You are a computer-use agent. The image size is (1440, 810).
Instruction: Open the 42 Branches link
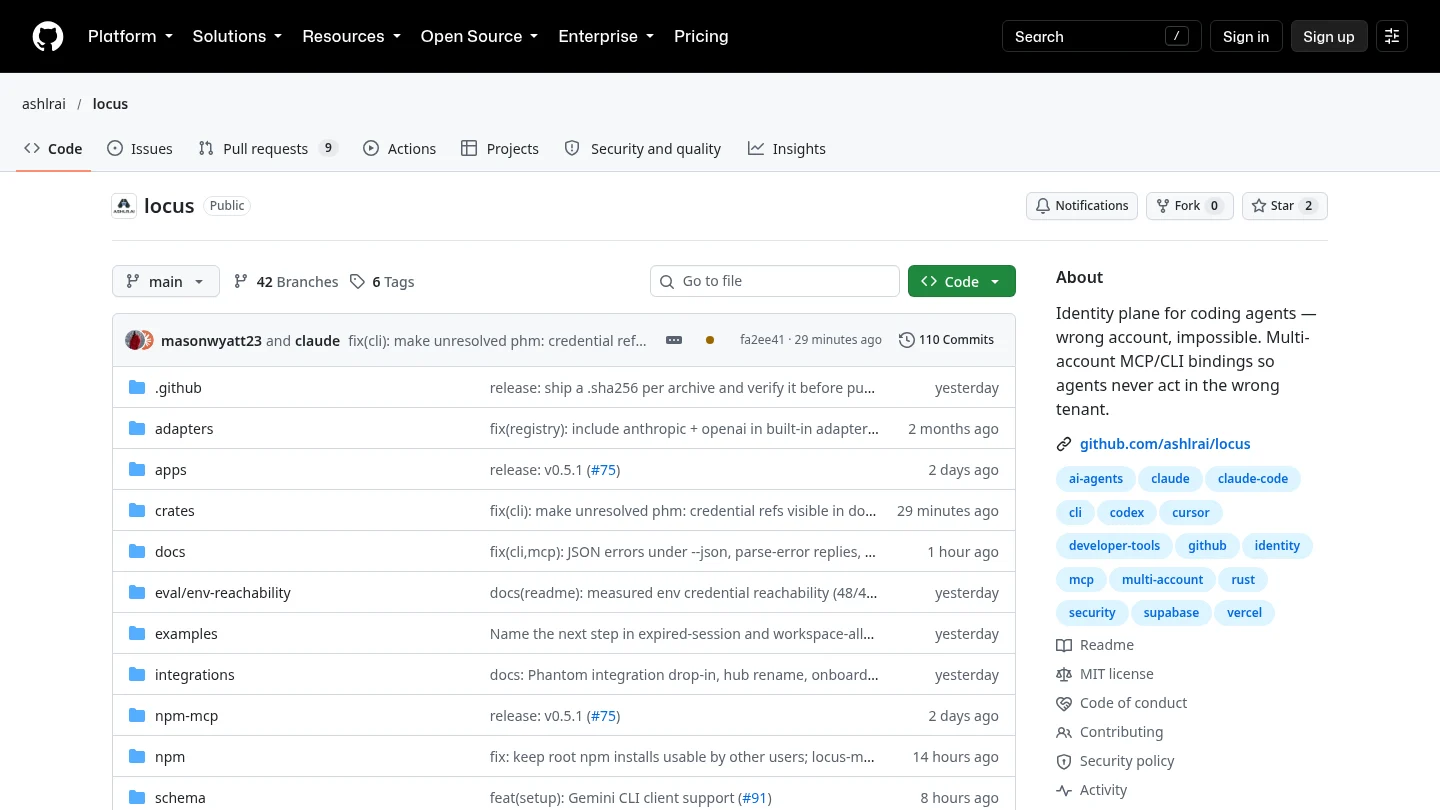(286, 282)
